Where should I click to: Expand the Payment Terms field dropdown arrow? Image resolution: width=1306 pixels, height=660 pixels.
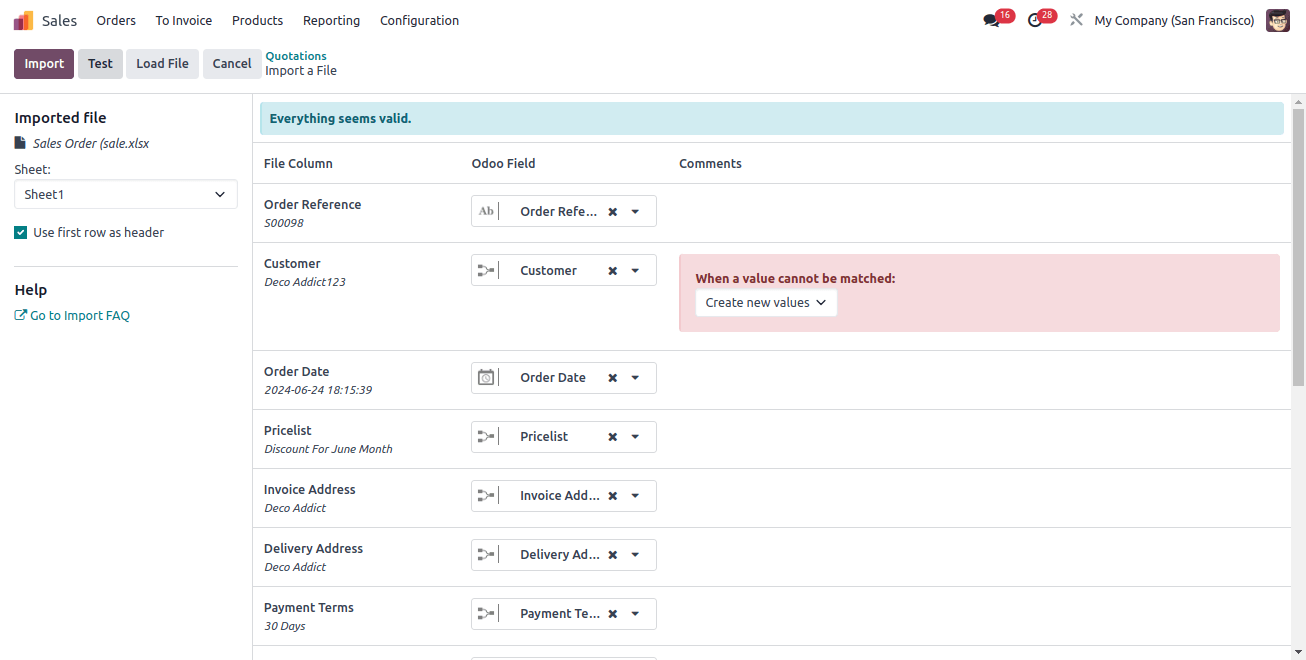(635, 614)
